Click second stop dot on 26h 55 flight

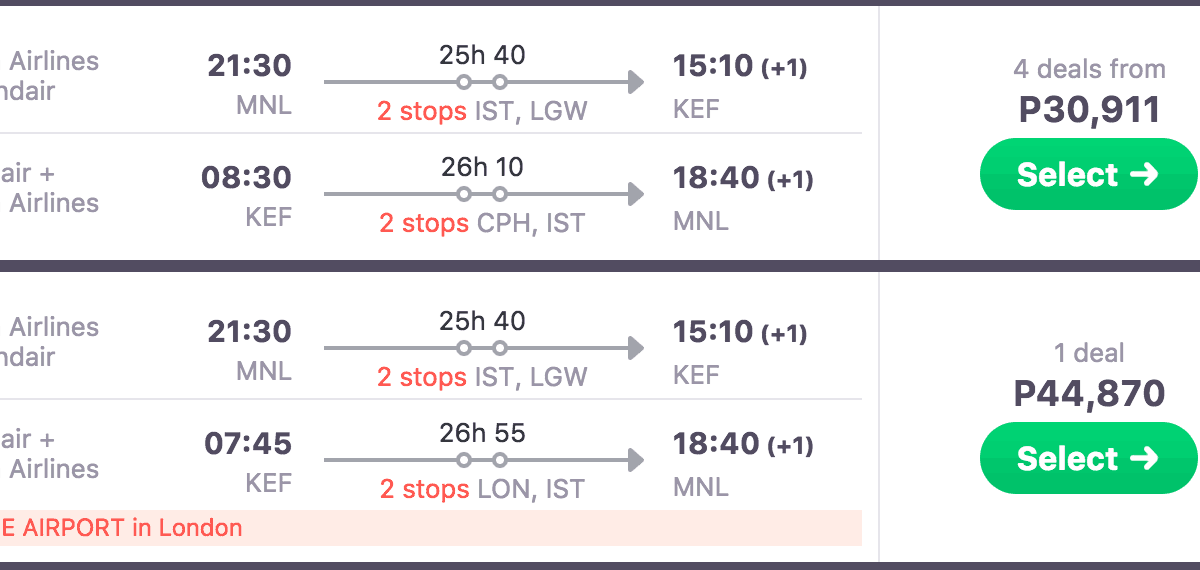(500, 460)
